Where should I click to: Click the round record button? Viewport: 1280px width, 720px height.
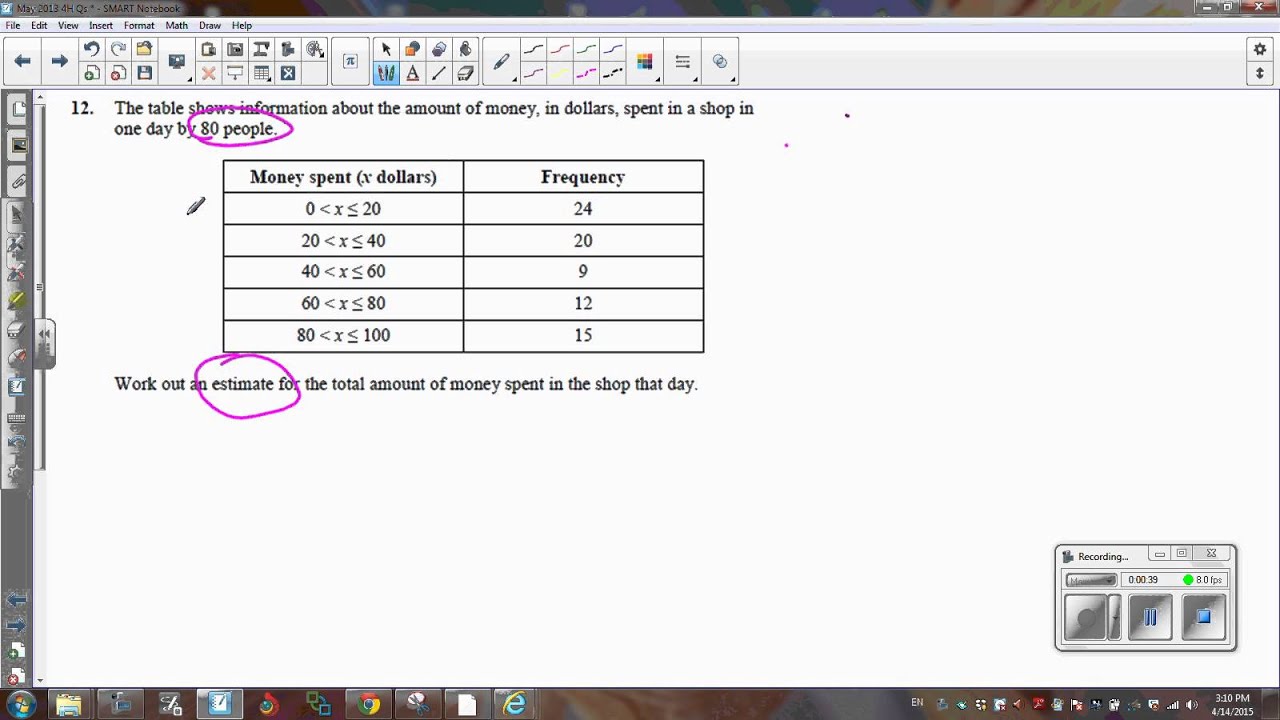1086,618
